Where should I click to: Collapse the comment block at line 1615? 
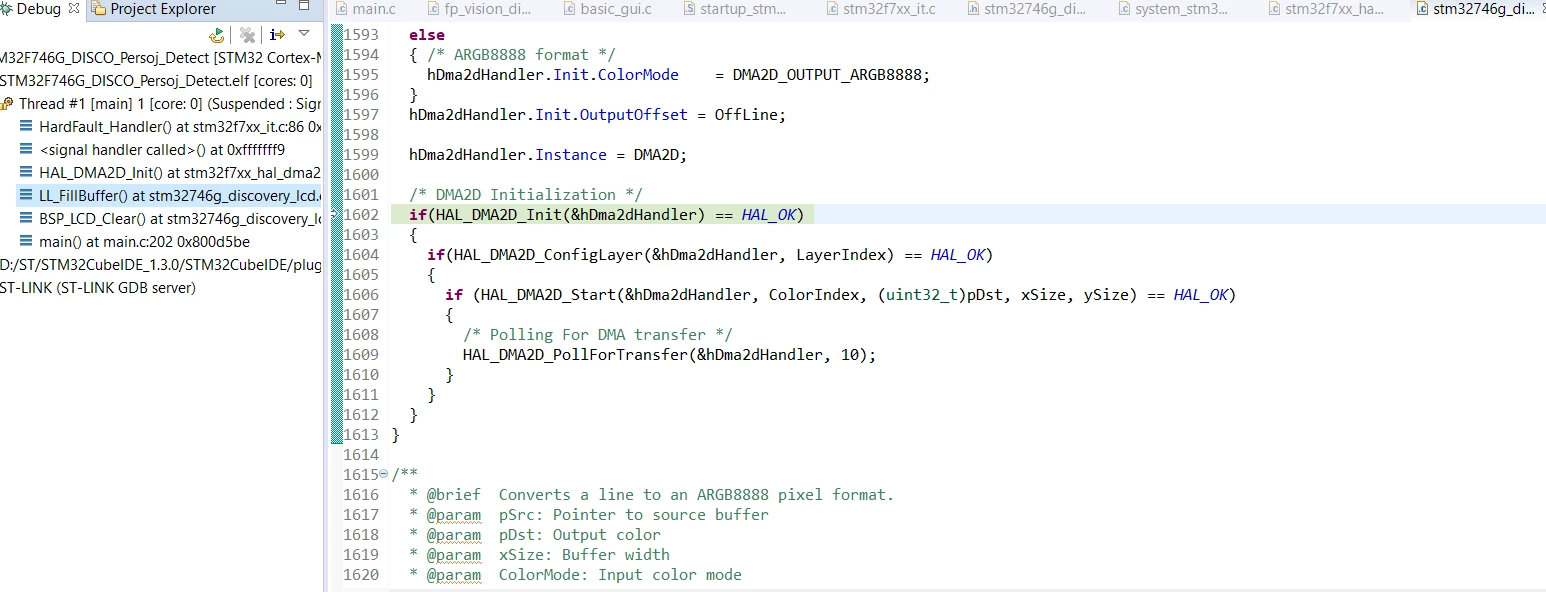click(385, 474)
